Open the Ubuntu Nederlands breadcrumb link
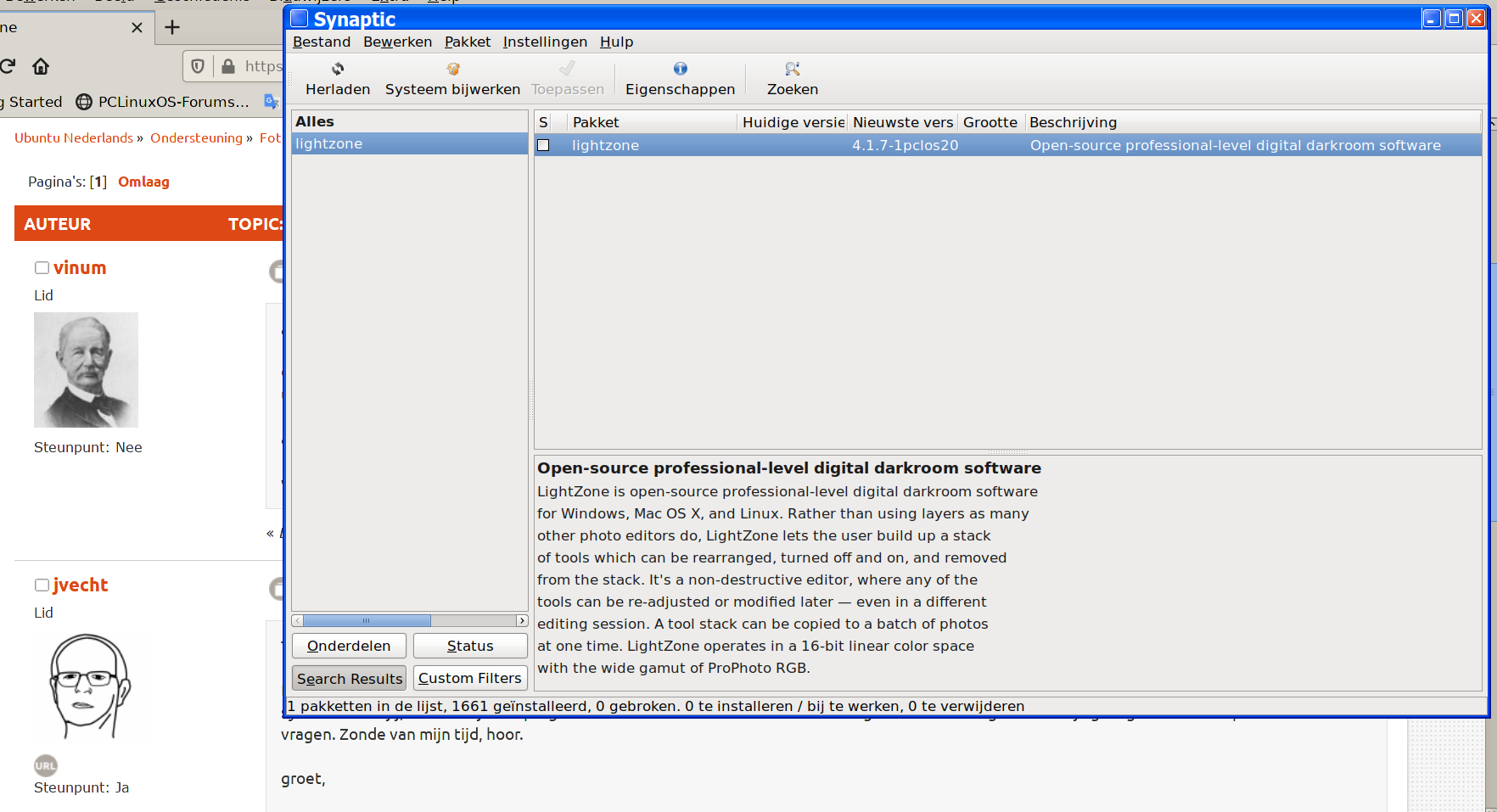The width and height of the screenshot is (1497, 812). tap(74, 137)
